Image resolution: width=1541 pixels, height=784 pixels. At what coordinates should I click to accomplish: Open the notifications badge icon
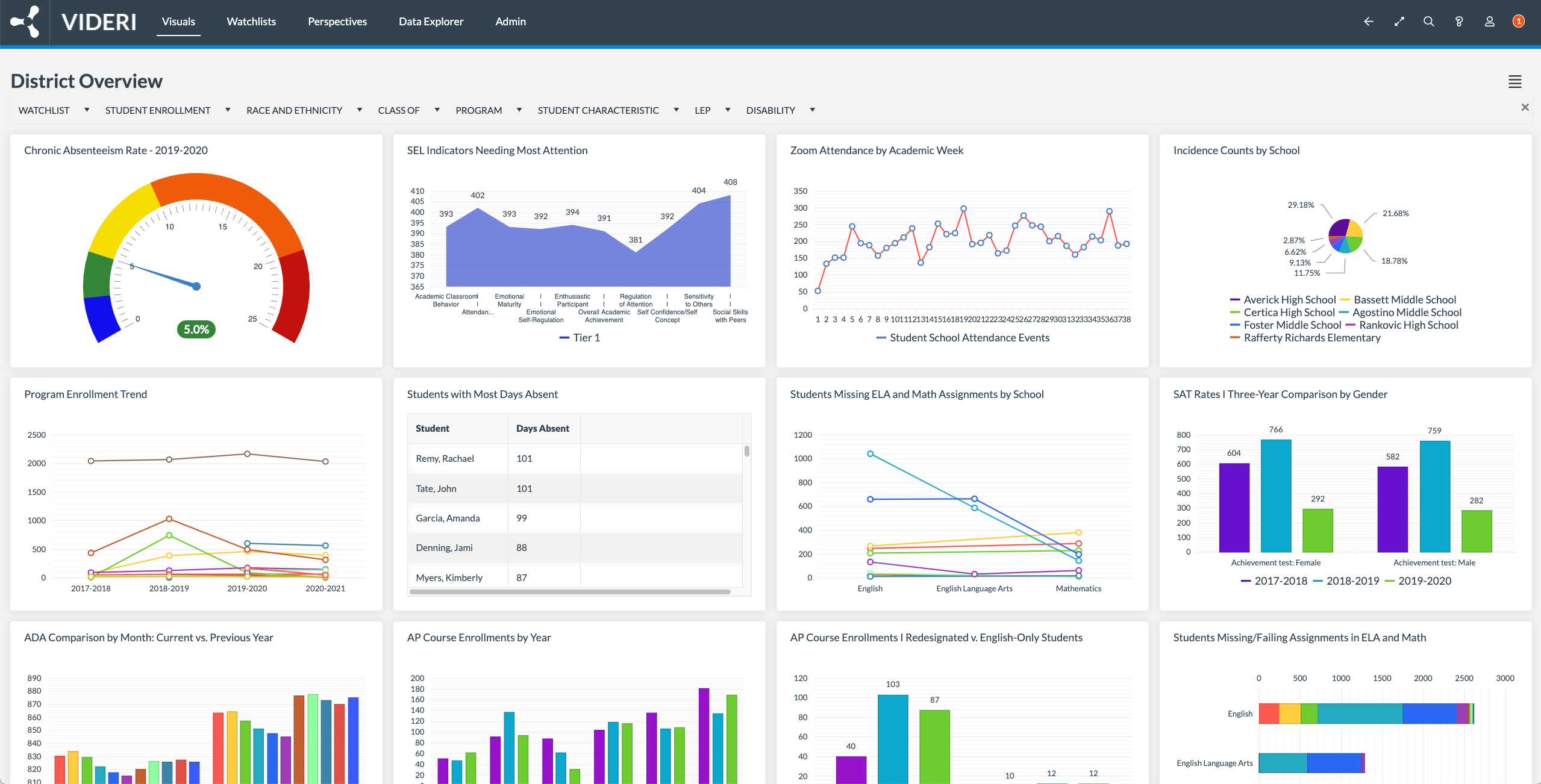[x=1519, y=22]
